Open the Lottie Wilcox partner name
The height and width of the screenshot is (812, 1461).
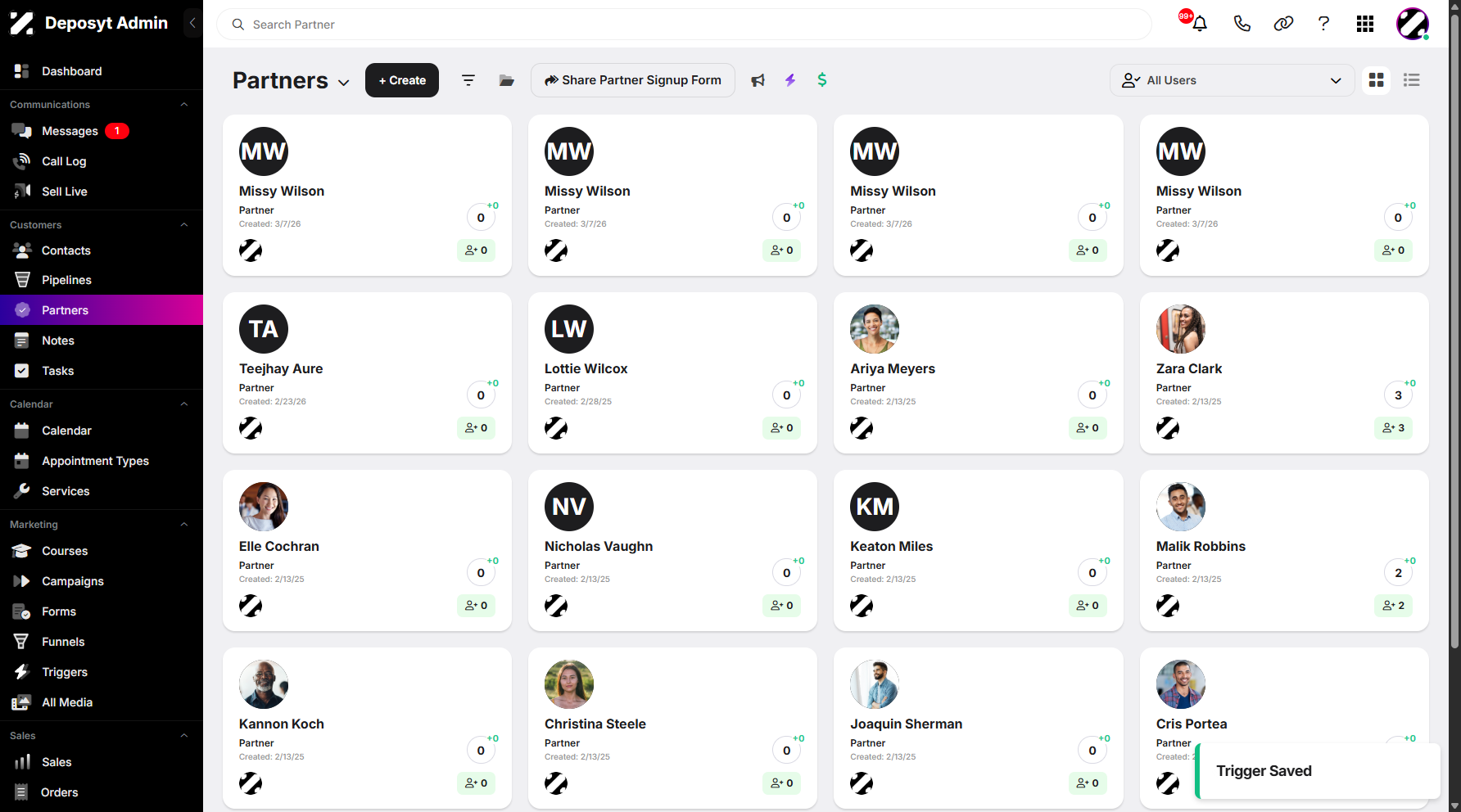point(586,369)
